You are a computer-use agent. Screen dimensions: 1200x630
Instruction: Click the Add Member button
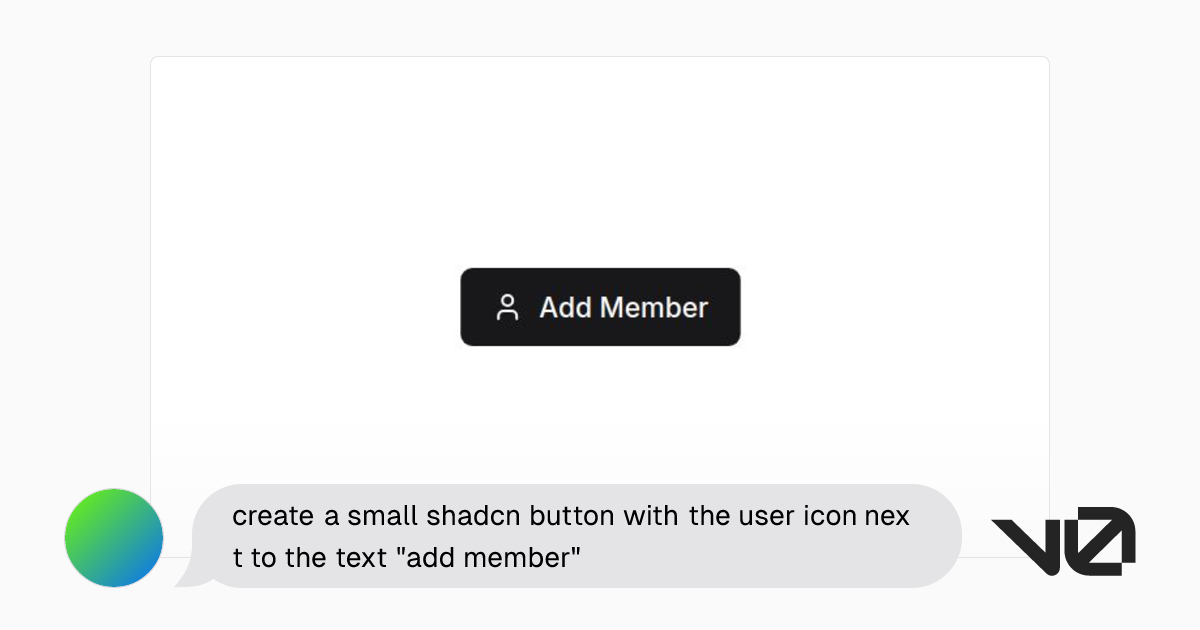[600, 307]
